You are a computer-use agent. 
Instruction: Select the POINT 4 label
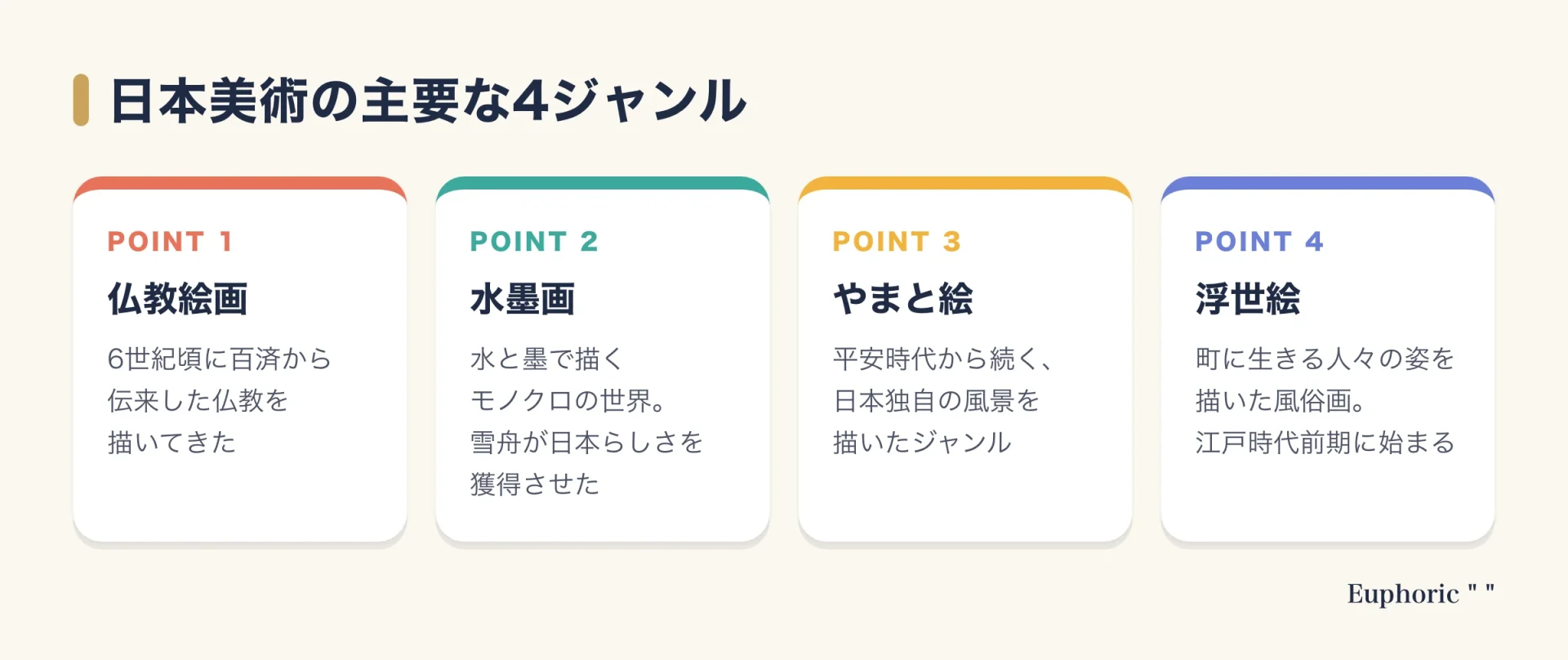click(1259, 241)
